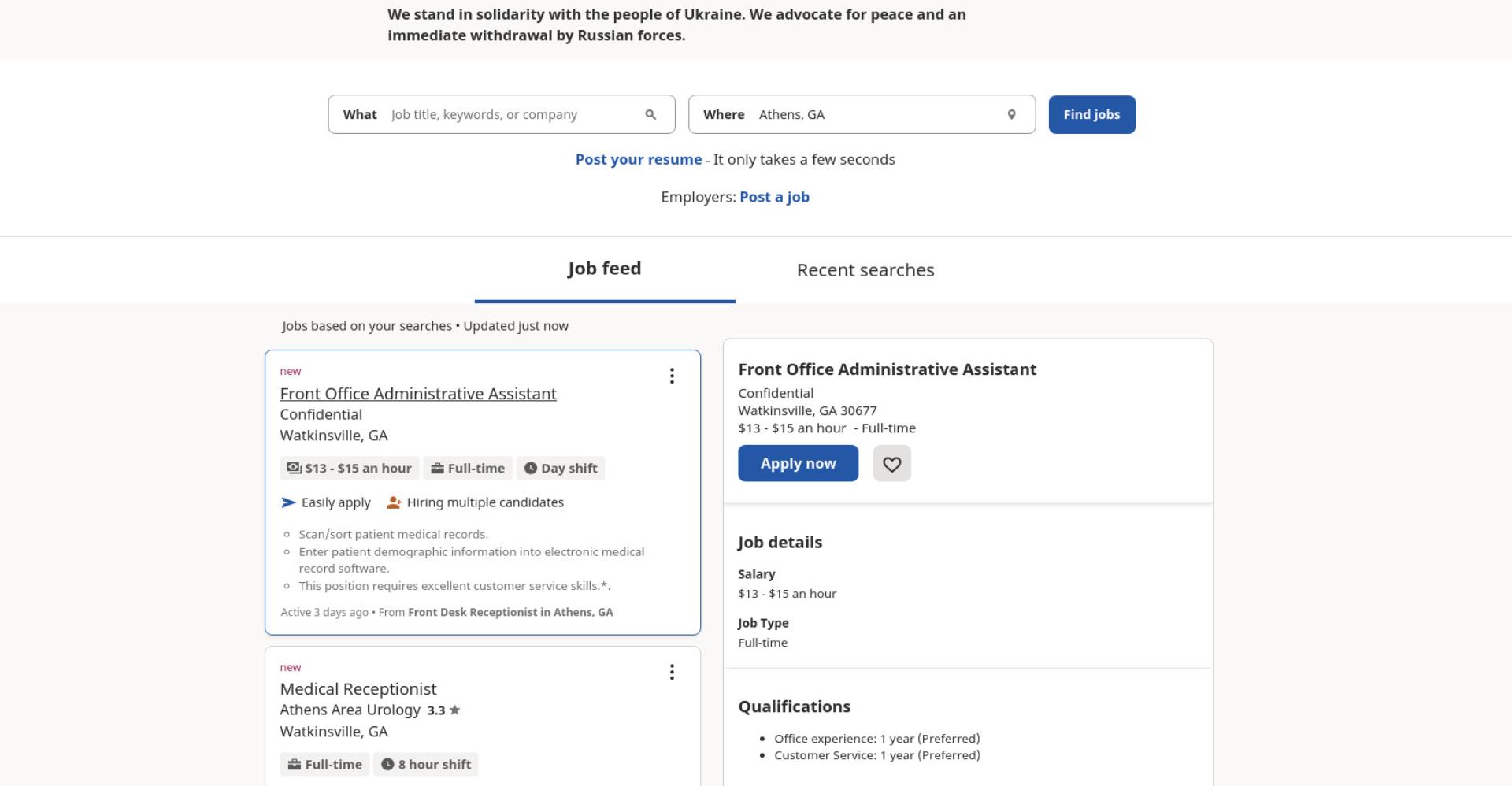Click the location pin icon in Where field
1512x786 pixels.
point(1011,115)
